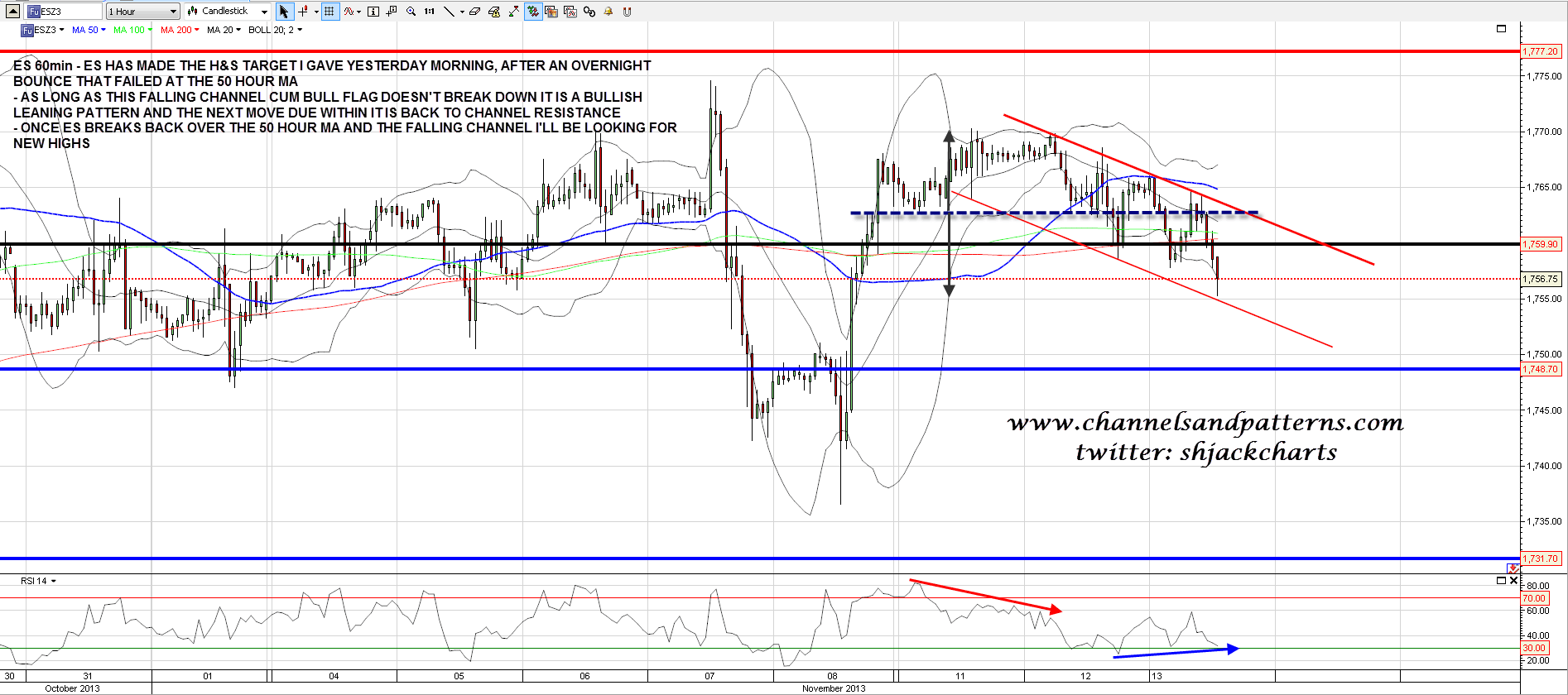
Task: Click the data info box icon
Action: pyautogui.click(x=373, y=12)
